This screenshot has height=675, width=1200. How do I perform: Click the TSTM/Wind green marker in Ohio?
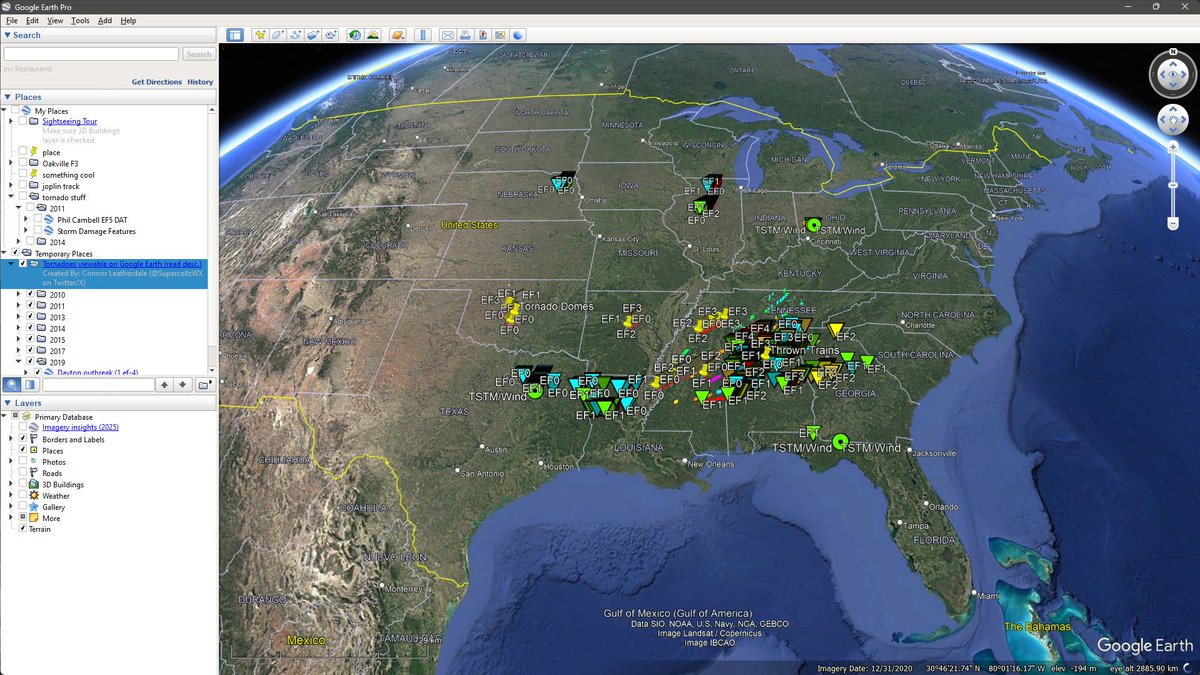813,225
